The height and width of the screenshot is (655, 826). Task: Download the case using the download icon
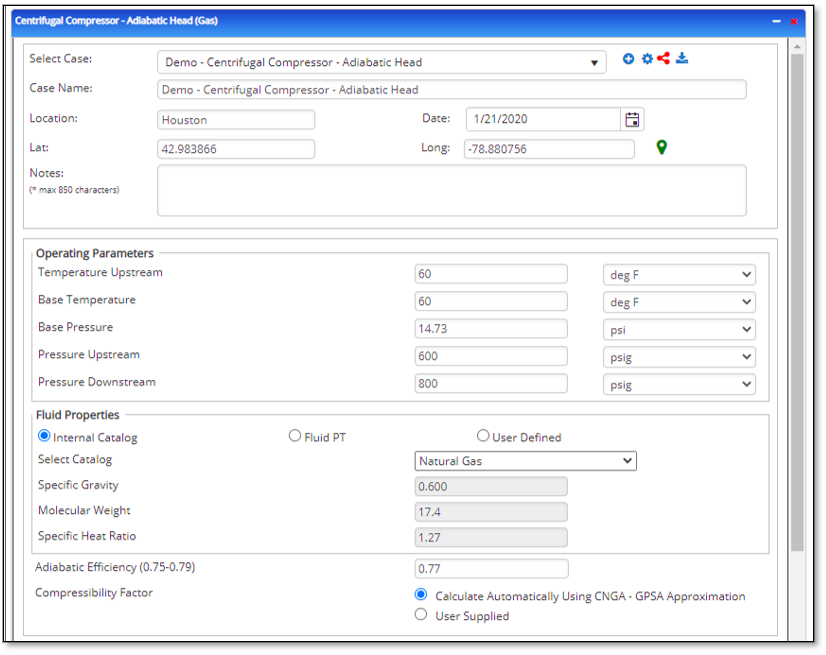(682, 58)
